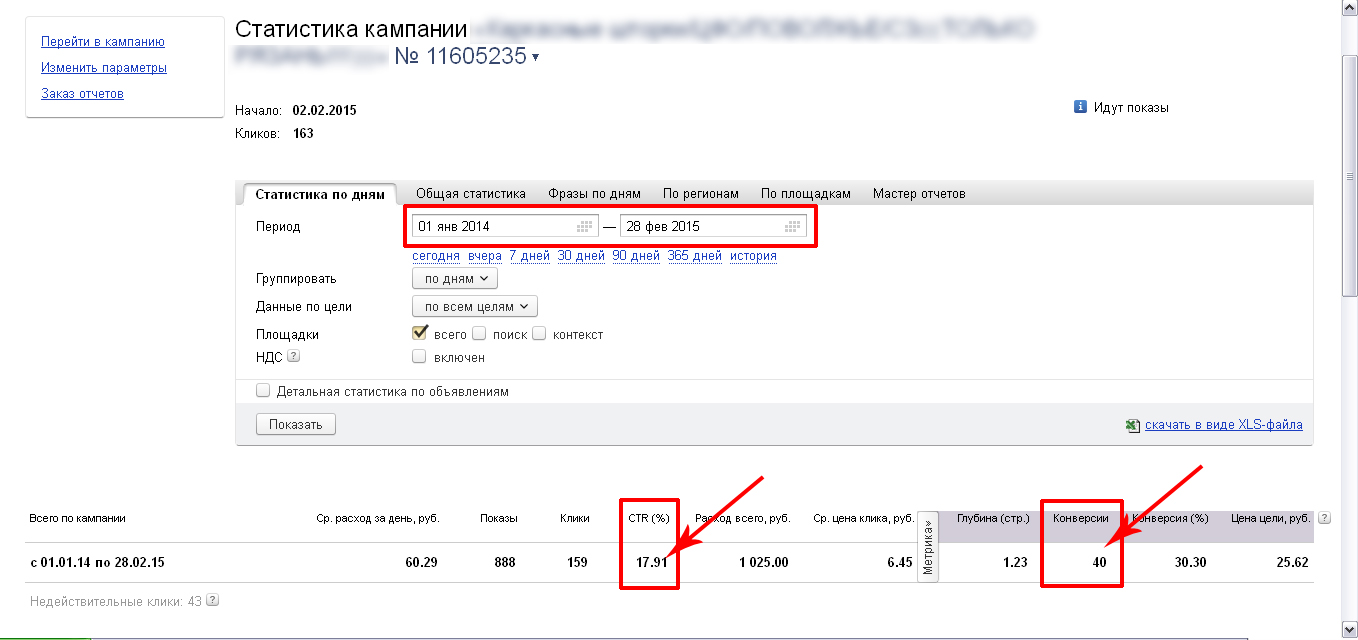This screenshot has height=640, width=1358.
Task: Click the conversions value 40
Action: click(x=1099, y=562)
